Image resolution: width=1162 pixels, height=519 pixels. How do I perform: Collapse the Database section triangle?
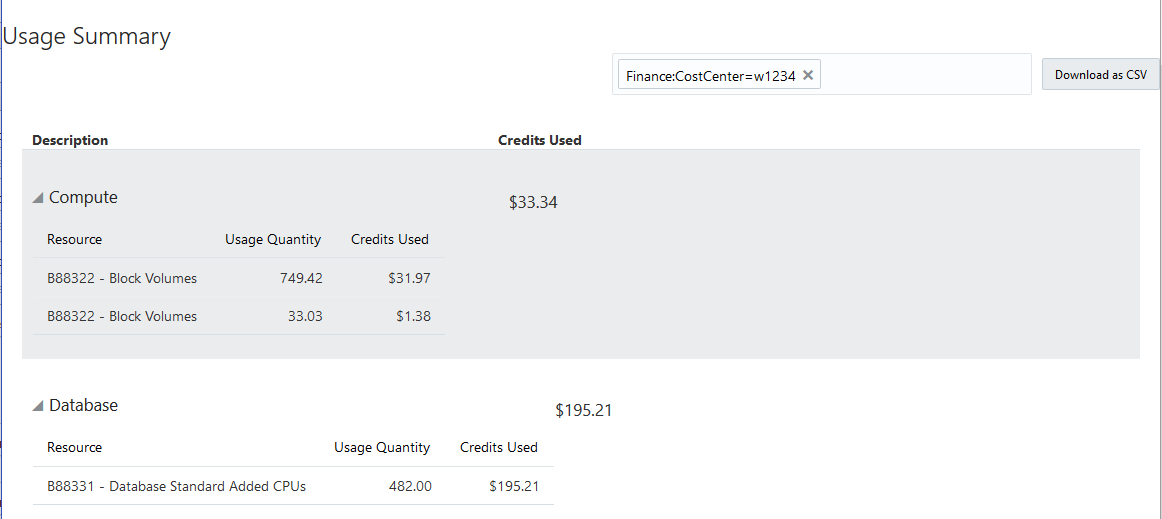(38, 406)
